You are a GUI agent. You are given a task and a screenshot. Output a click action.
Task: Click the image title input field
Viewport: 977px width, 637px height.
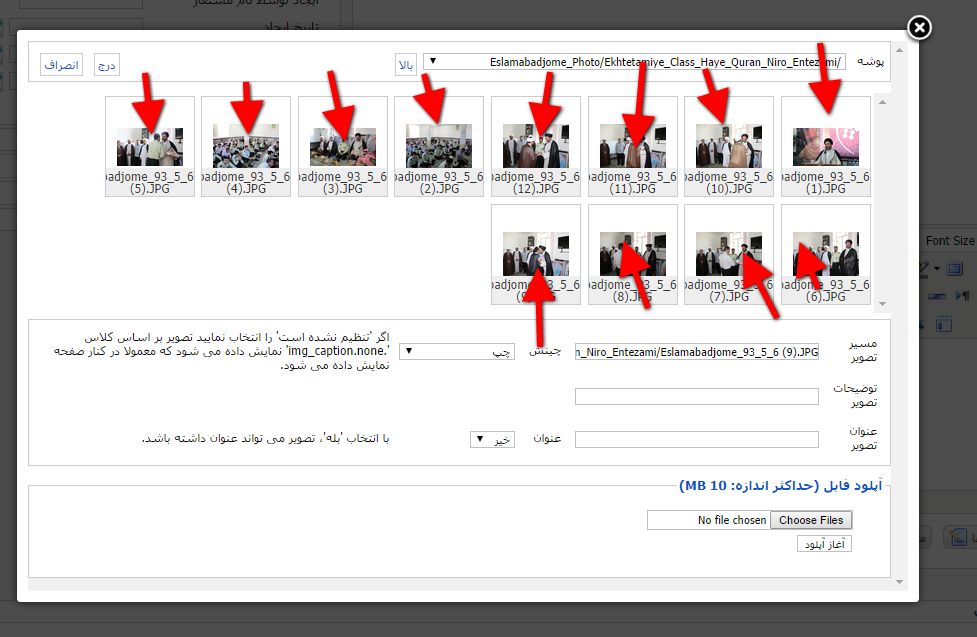pos(697,439)
